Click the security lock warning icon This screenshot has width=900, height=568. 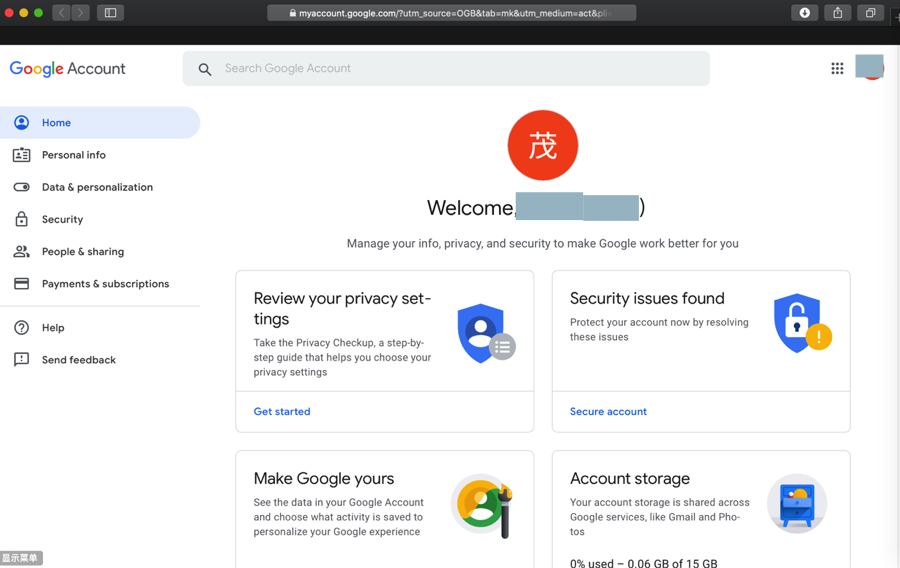(801, 324)
